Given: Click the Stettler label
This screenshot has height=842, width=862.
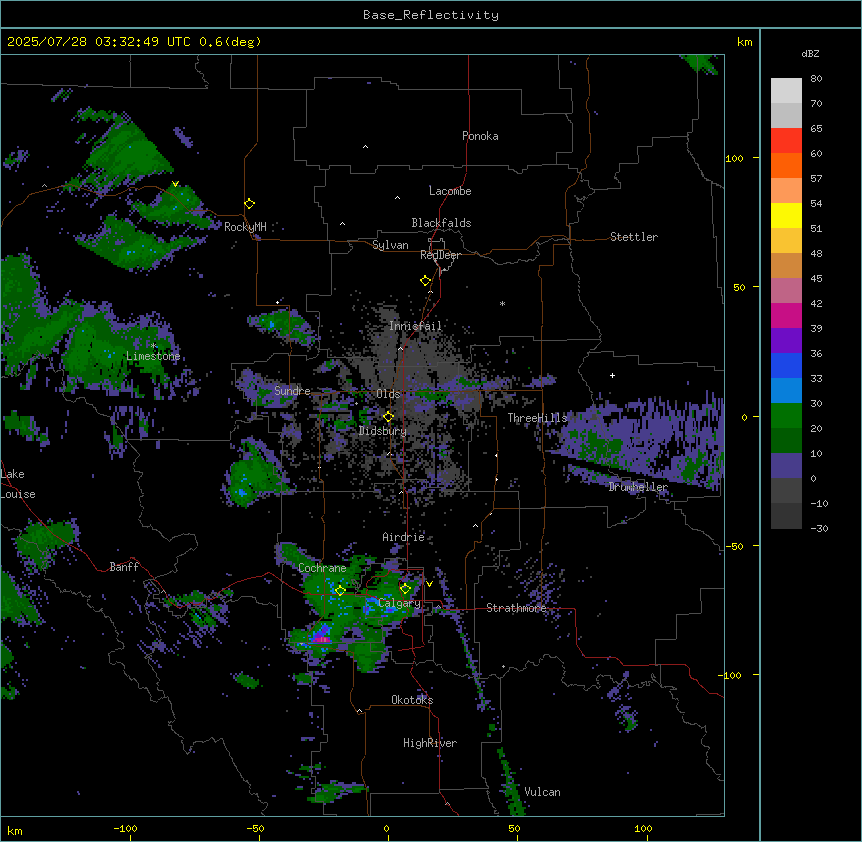Looking at the screenshot, I should pyautogui.click(x=634, y=237).
